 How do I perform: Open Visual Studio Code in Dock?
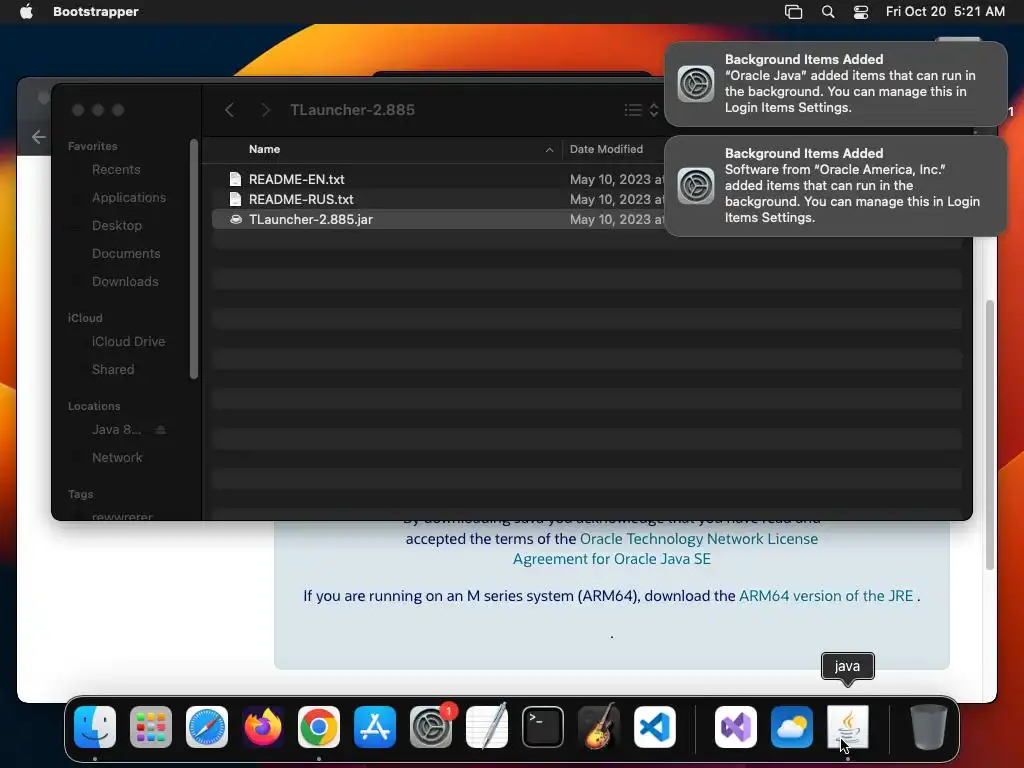tap(655, 727)
